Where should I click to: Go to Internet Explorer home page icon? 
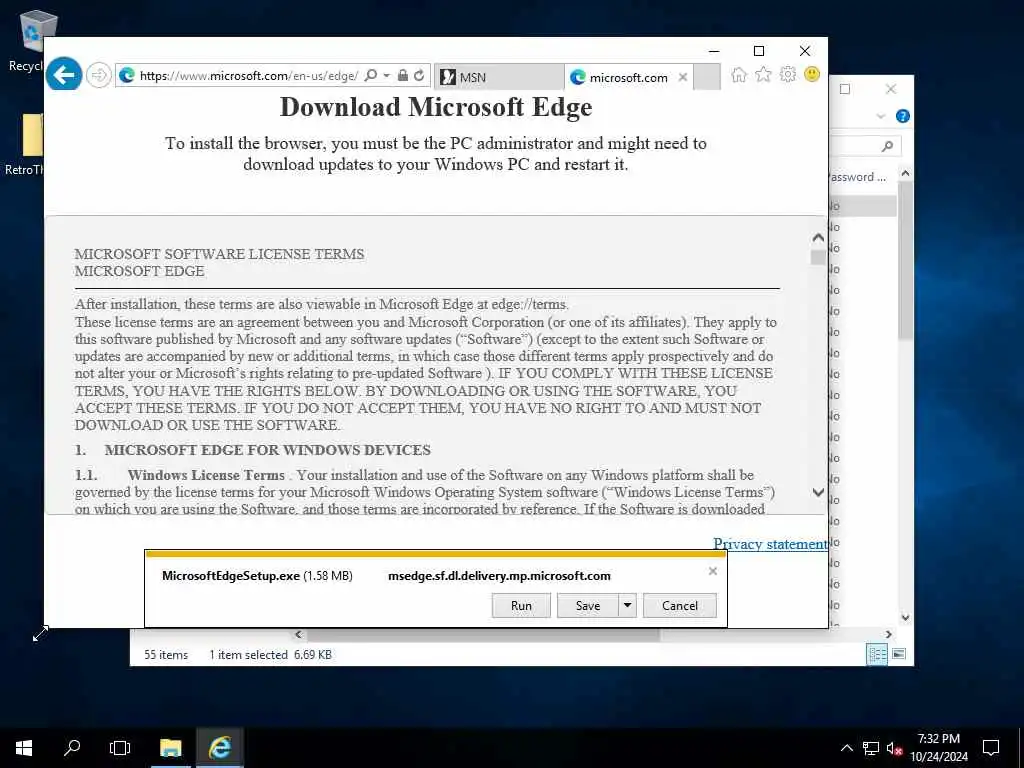click(x=739, y=74)
